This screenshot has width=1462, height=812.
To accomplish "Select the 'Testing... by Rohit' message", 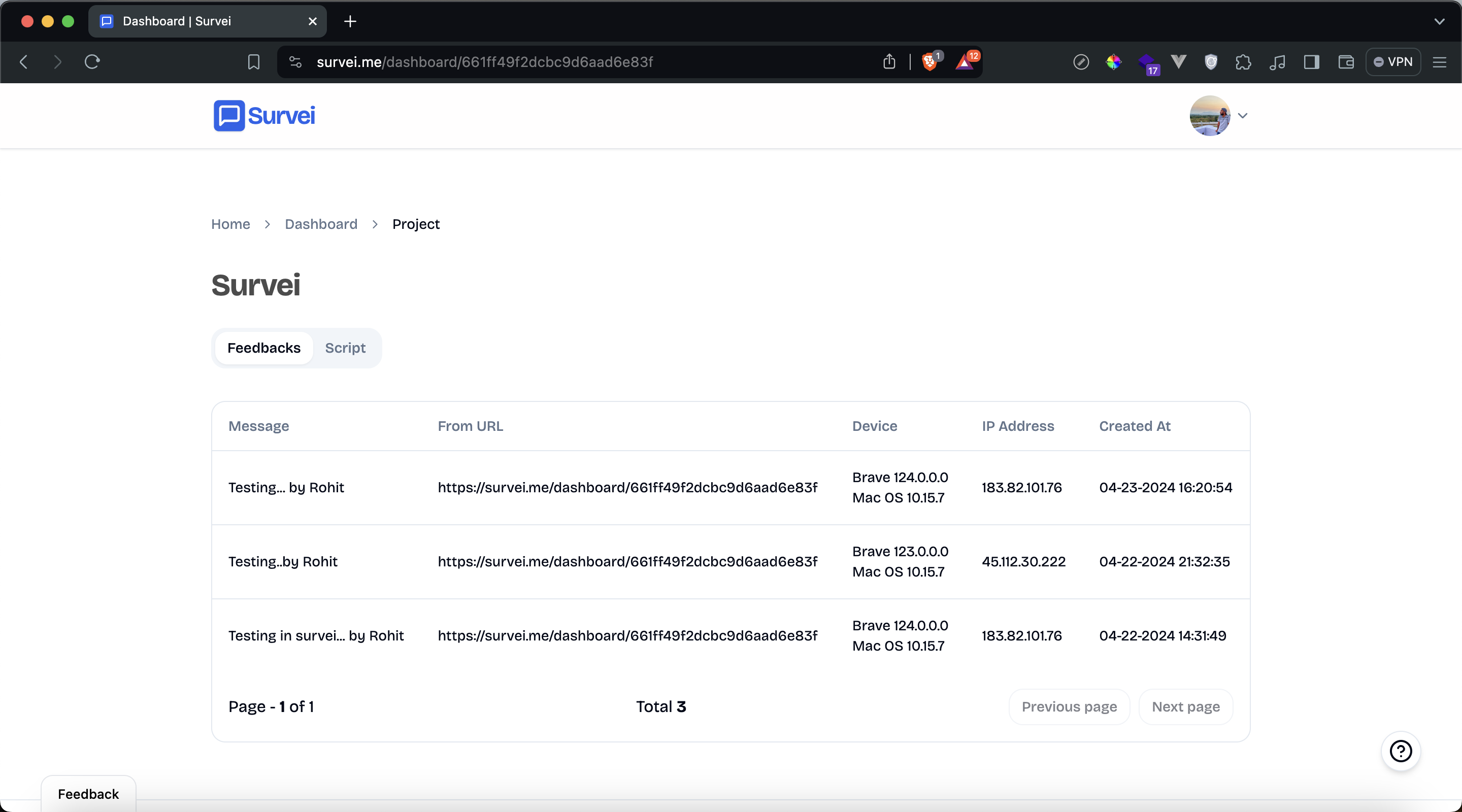I will click(x=286, y=487).
